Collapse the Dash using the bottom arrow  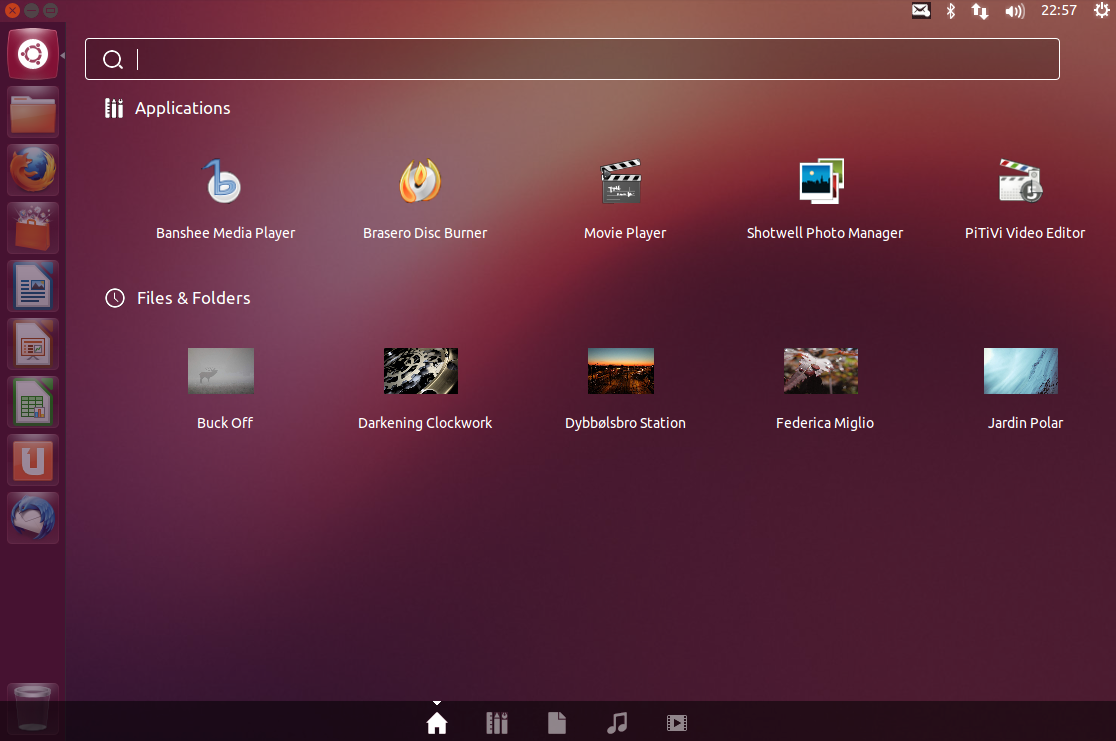tap(437, 701)
